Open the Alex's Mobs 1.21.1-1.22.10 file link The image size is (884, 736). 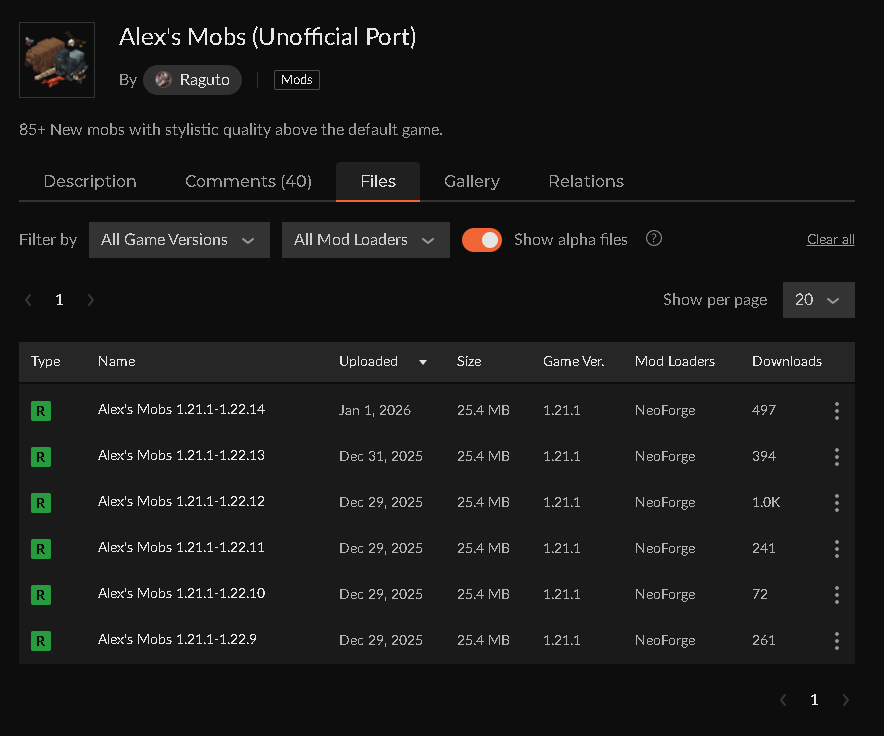(x=181, y=594)
